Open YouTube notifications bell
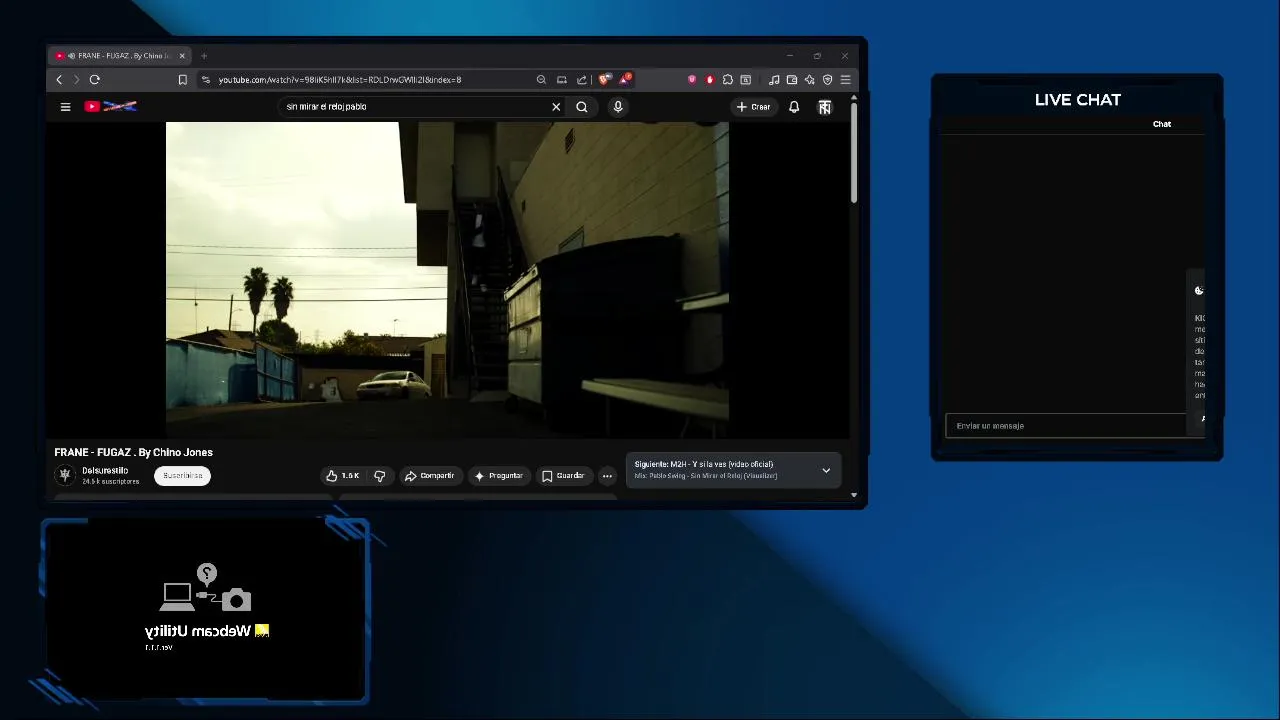This screenshot has width=1280, height=720. [x=794, y=107]
